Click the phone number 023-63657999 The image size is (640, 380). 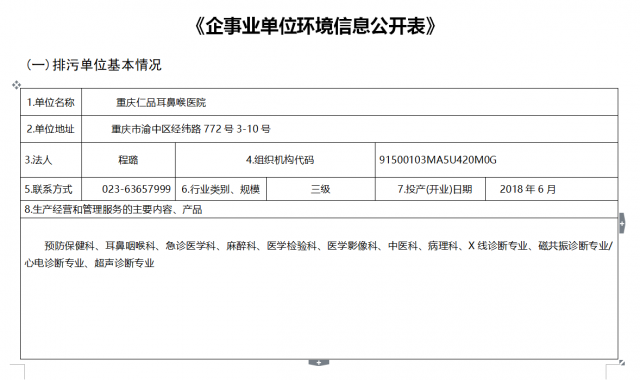(136, 189)
